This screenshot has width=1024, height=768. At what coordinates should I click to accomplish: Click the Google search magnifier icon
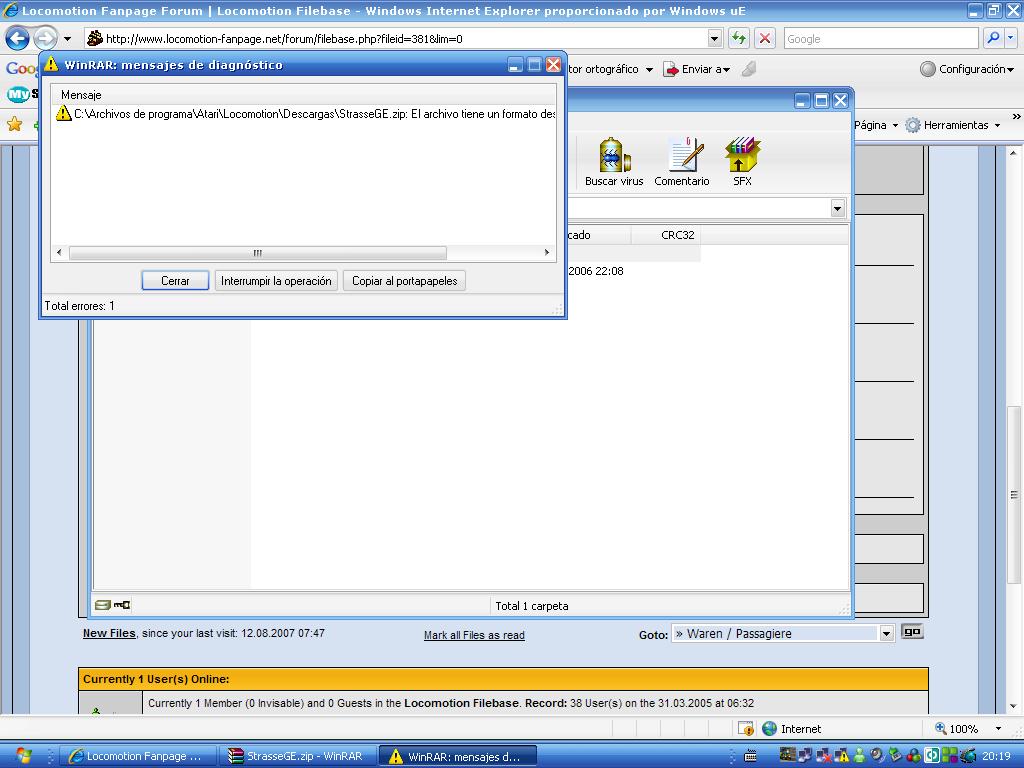993,39
